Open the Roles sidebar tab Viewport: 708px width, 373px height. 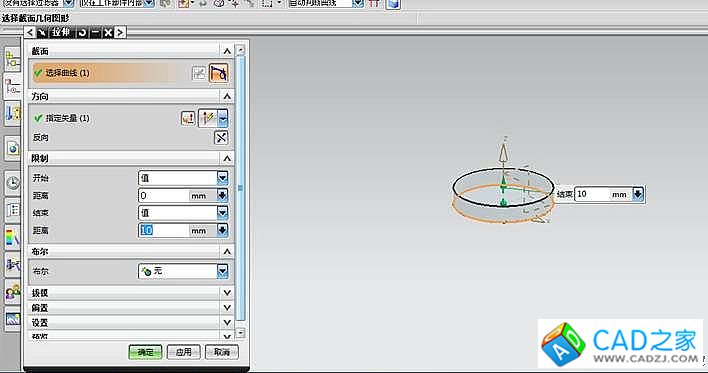click(12, 293)
